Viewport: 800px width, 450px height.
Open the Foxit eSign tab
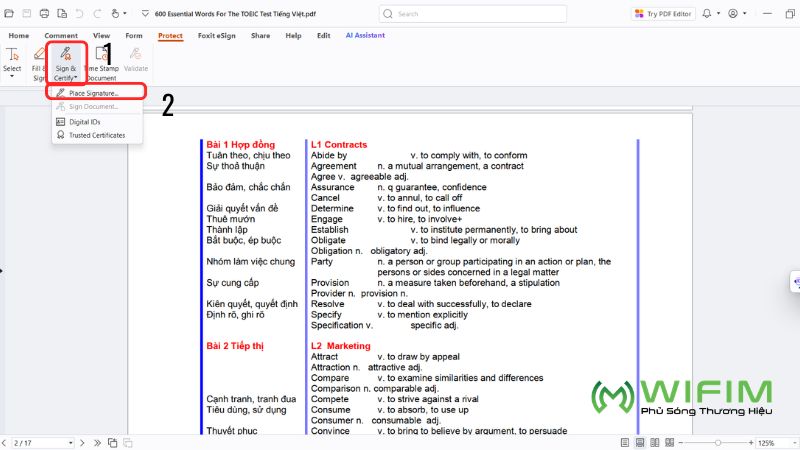point(216,35)
